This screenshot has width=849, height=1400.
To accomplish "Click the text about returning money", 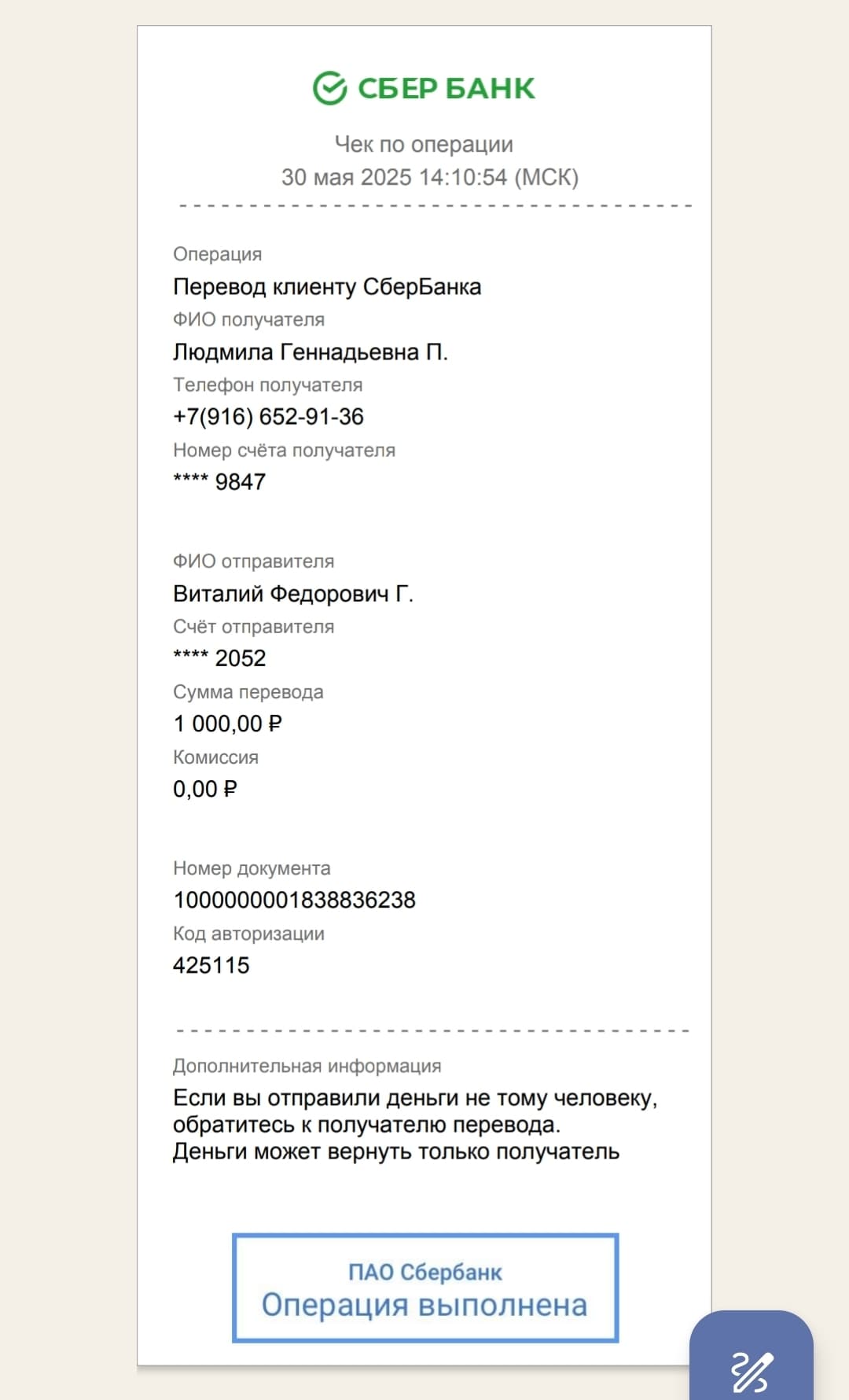I will (x=415, y=1125).
